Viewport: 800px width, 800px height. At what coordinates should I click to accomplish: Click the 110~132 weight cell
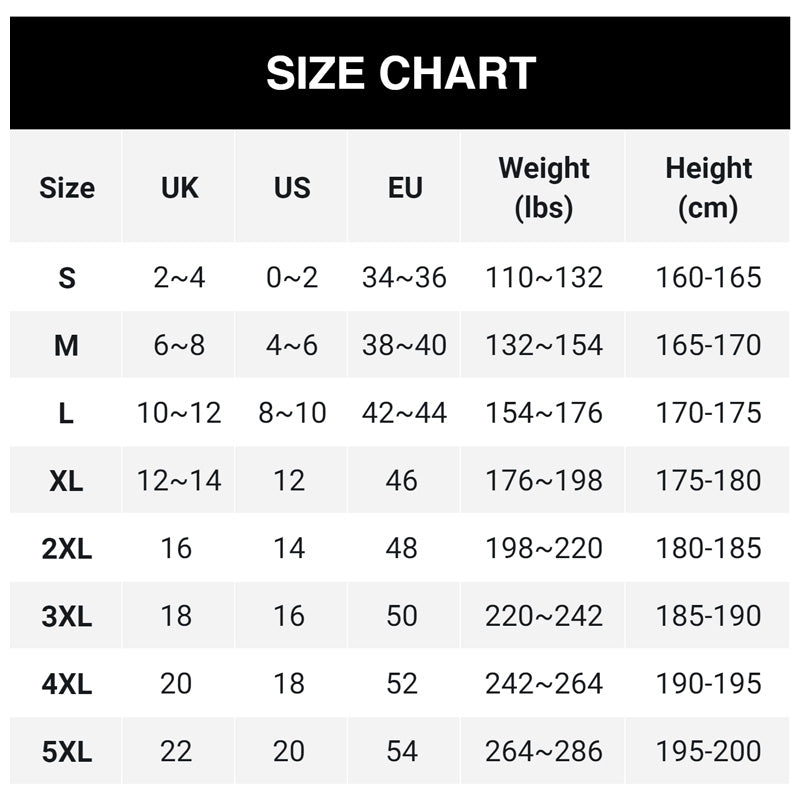pos(544,277)
